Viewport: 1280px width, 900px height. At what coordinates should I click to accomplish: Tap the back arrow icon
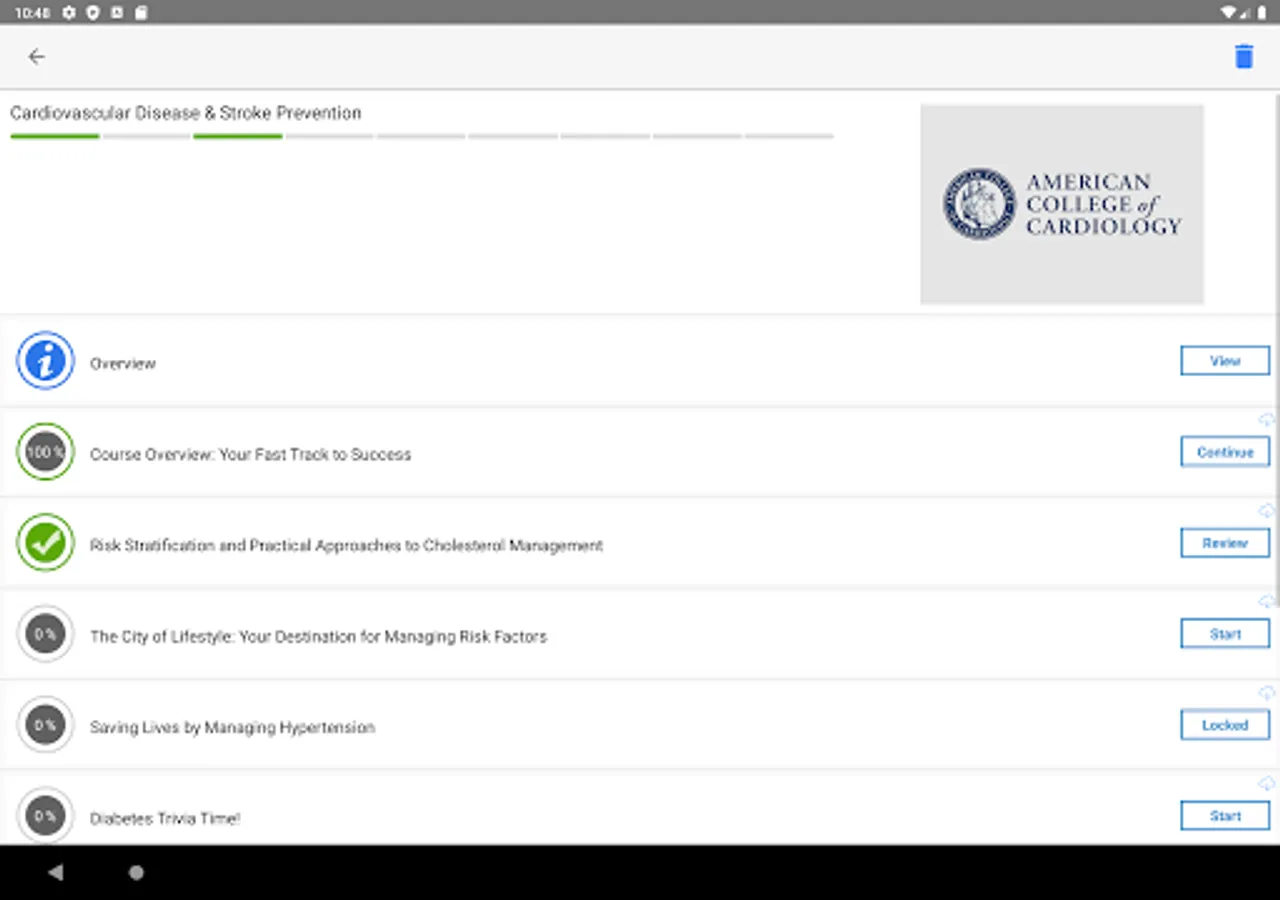37,57
